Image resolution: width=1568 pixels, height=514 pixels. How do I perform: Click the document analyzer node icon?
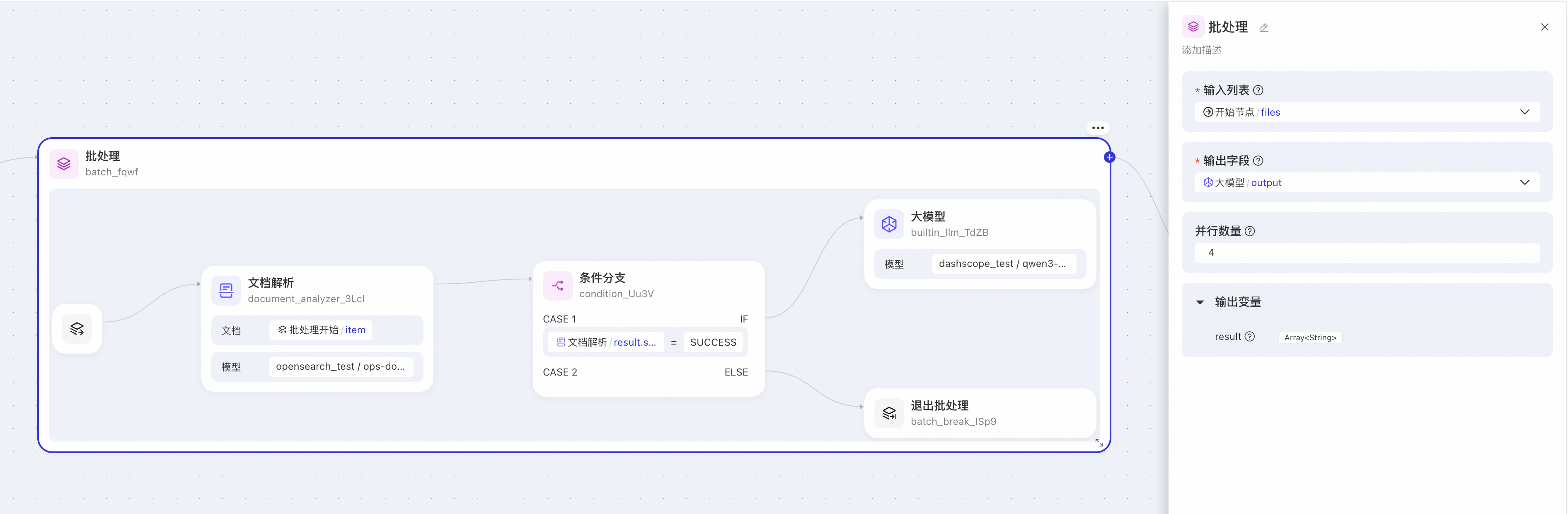click(226, 291)
